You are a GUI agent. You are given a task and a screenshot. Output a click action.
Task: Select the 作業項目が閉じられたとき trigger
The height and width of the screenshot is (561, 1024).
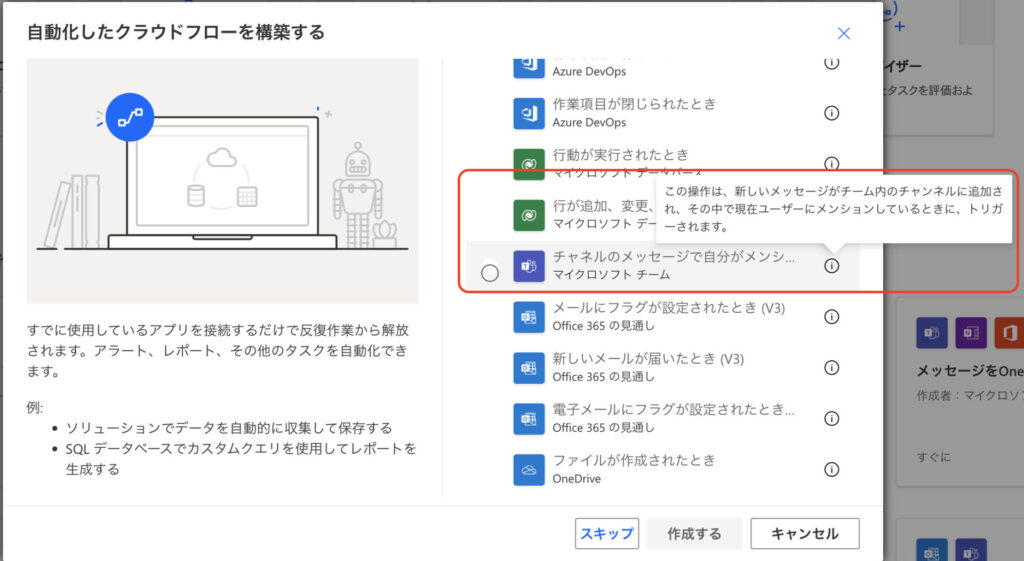(x=634, y=104)
